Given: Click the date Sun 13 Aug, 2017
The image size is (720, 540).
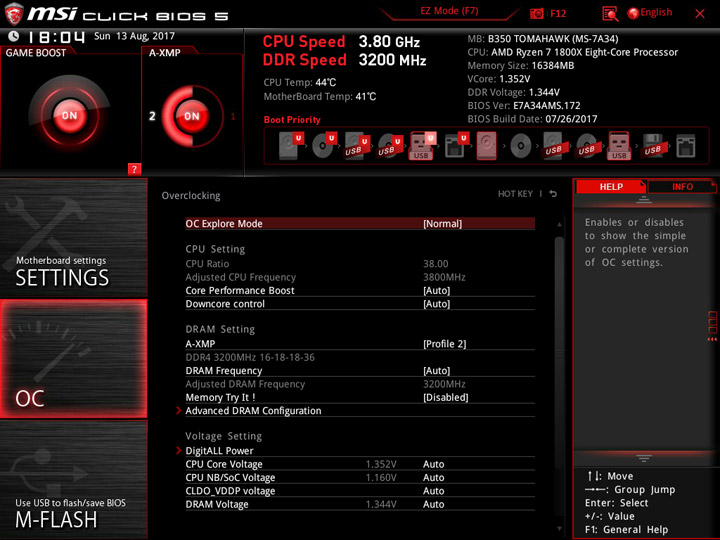Looking at the screenshot, I should tap(135, 36).
